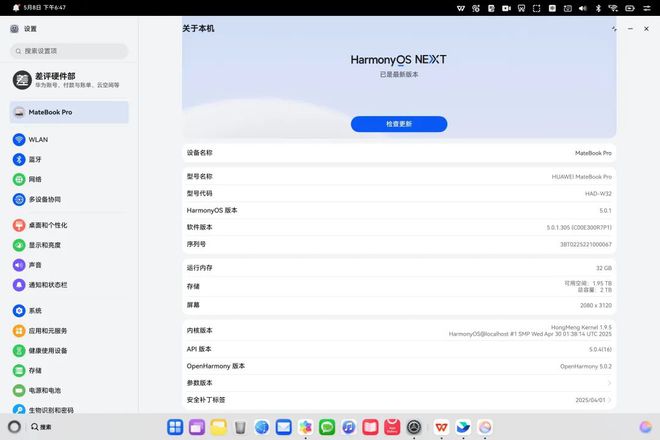Image resolution: width=660 pixels, height=440 pixels.
Task: Open 通知和状态栏 notifications icon
Action: 19,285
